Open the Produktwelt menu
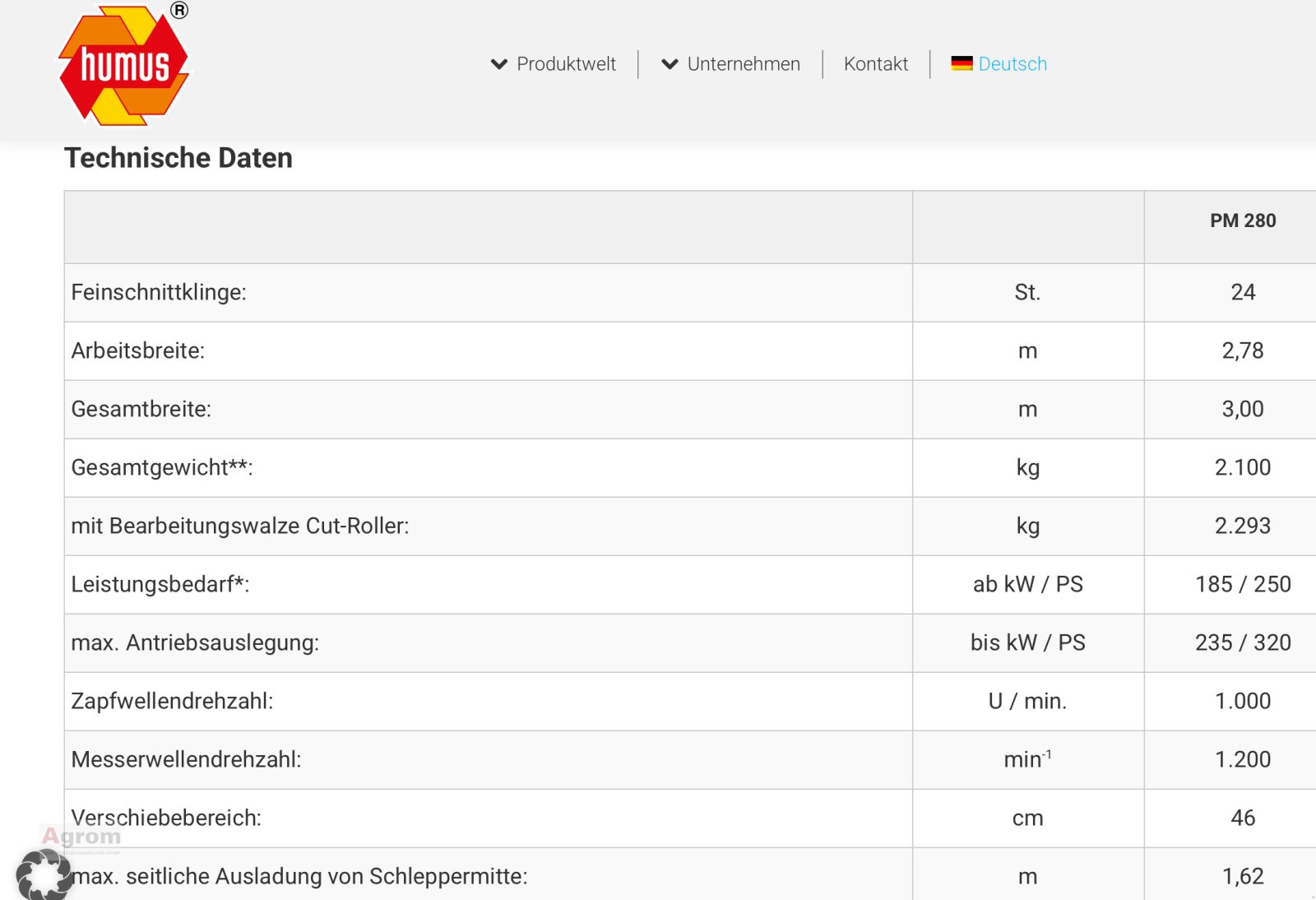The height and width of the screenshot is (900, 1316). pos(566,64)
